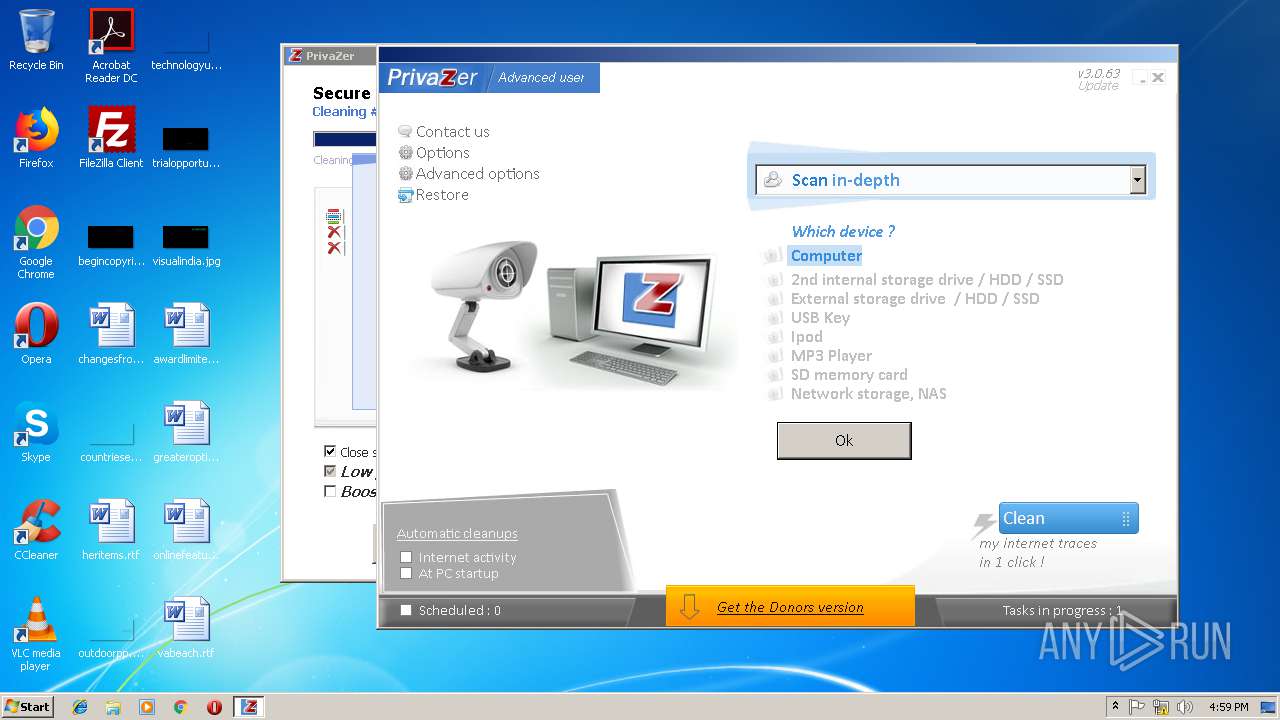Click the PrivaZer logo banner
1280x720 pixels.
coord(433,77)
